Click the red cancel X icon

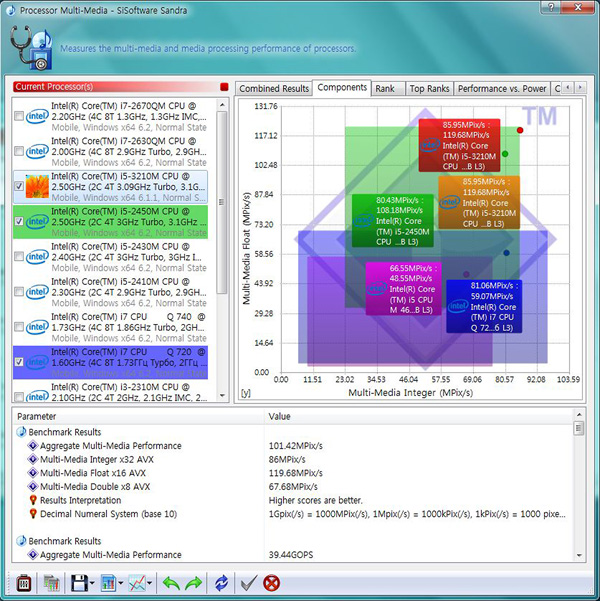tap(271, 582)
